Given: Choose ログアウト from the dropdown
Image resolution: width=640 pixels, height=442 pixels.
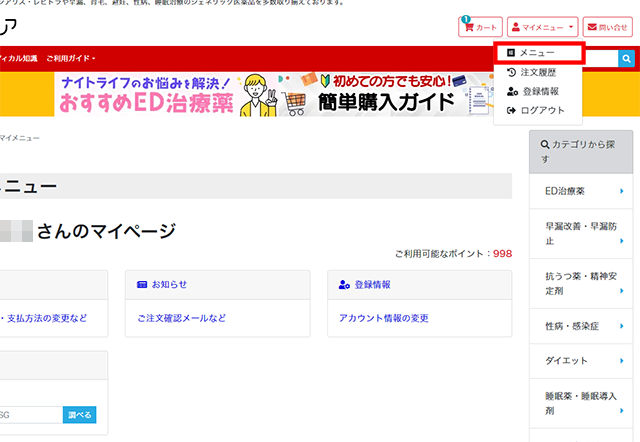Looking at the screenshot, I should (x=538, y=110).
